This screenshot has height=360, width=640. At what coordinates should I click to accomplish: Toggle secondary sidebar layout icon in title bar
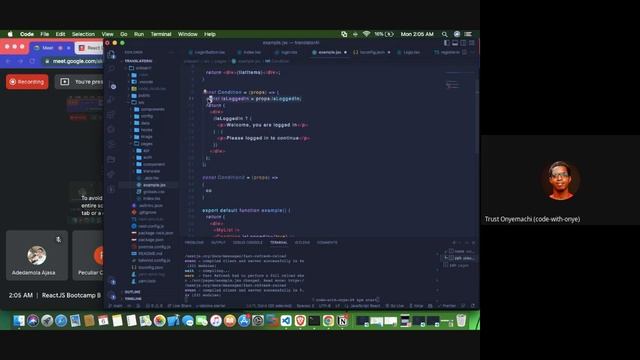pos(463,42)
